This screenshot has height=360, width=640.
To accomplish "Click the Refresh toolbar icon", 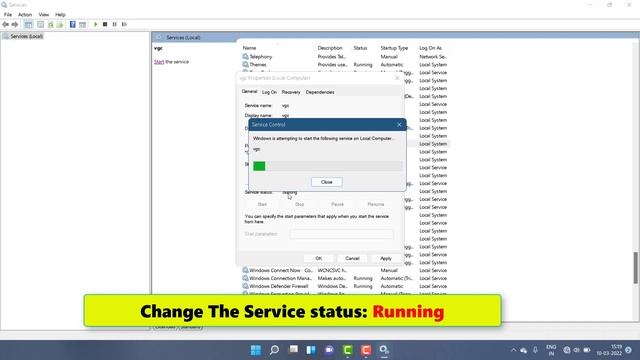I will pos(51,24).
